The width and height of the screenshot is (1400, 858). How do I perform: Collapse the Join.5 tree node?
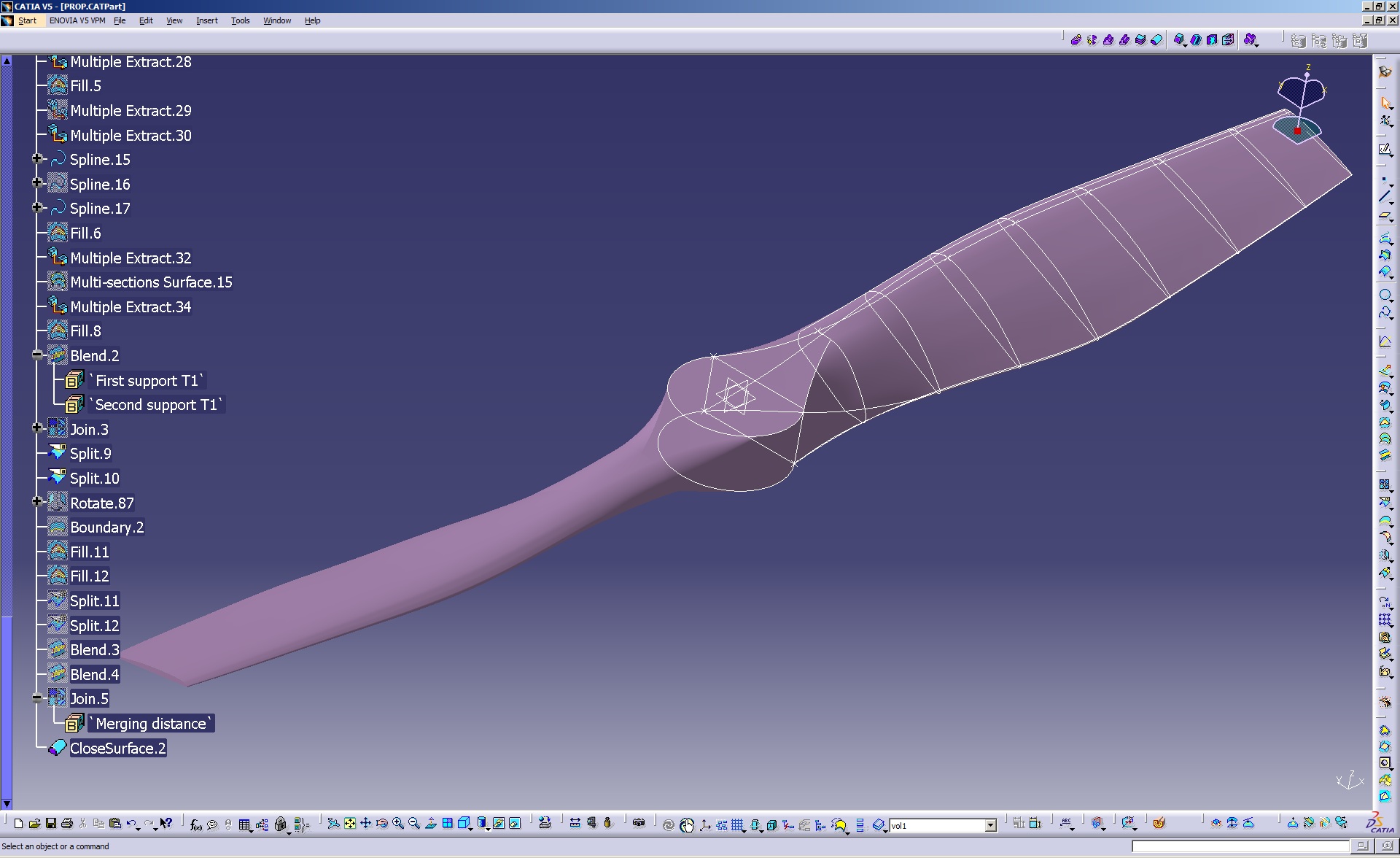(x=37, y=698)
